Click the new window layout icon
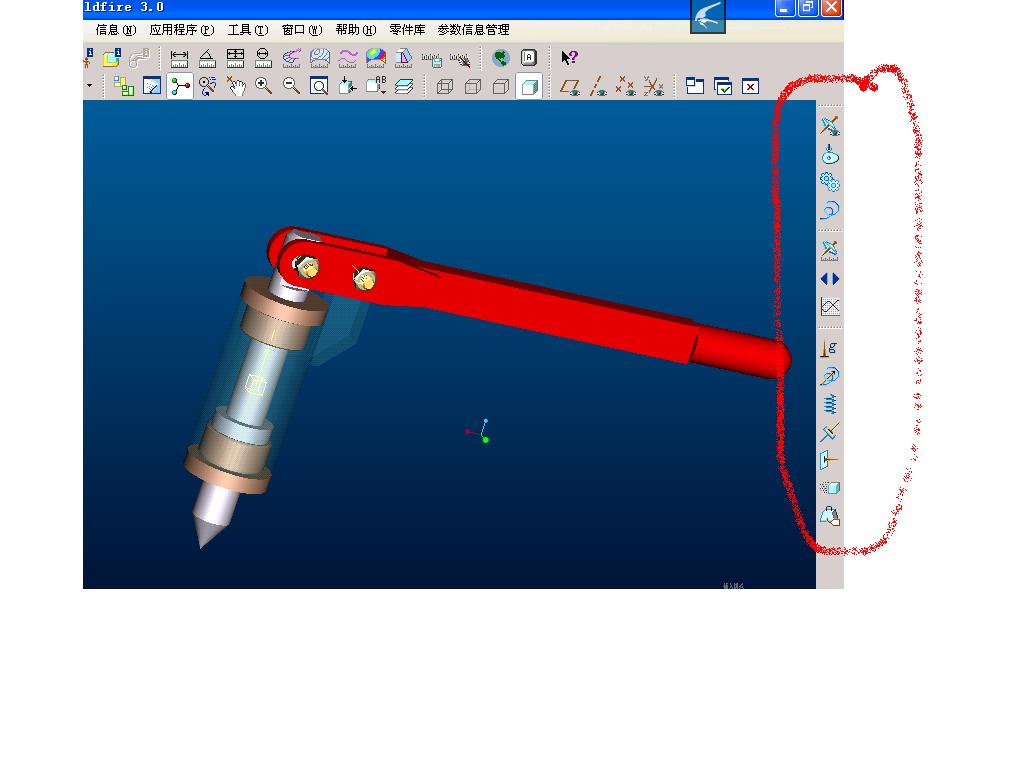The height and width of the screenshot is (768, 1024). pos(695,86)
